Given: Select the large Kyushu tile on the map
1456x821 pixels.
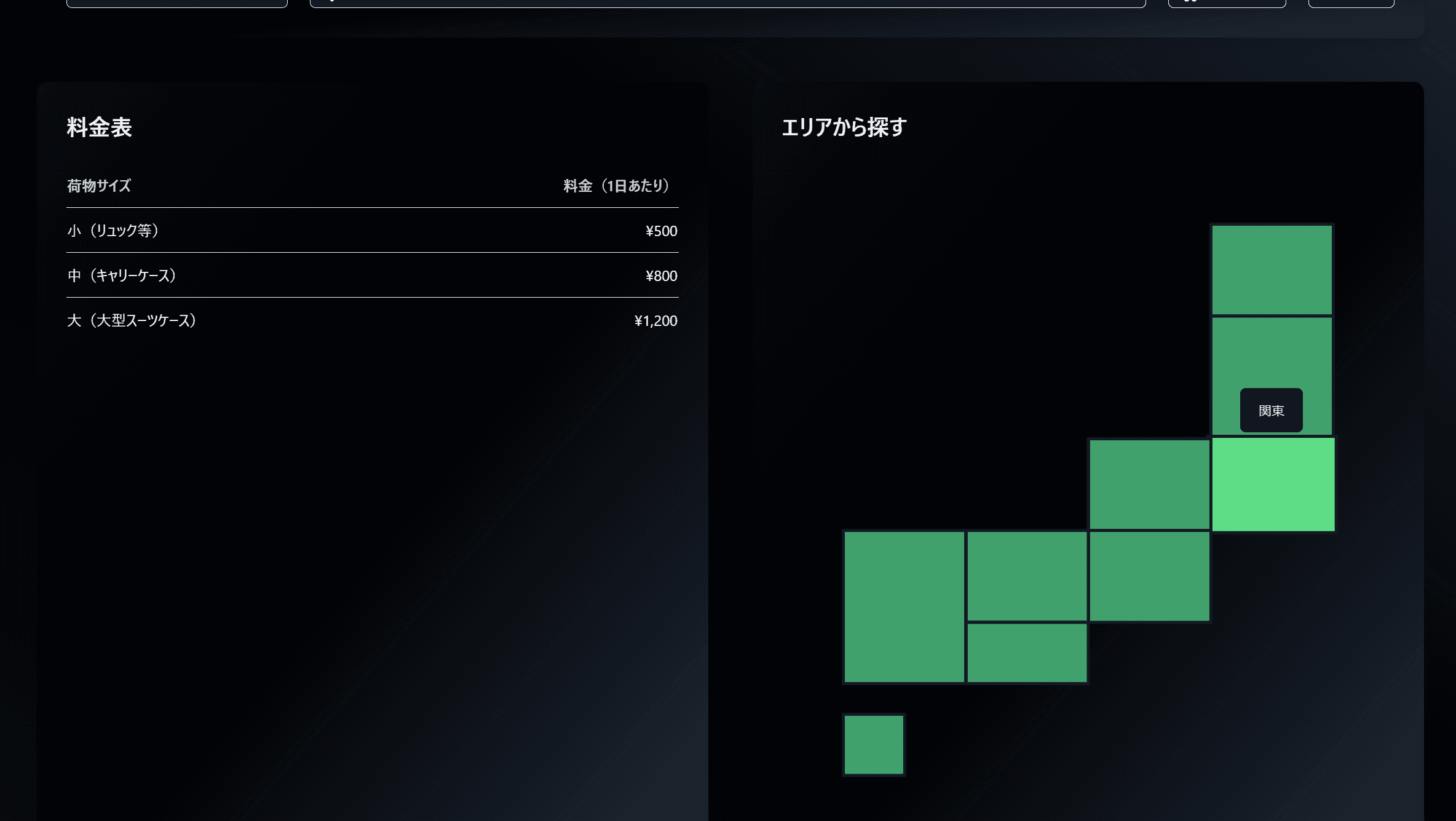Looking at the screenshot, I should click(904, 606).
